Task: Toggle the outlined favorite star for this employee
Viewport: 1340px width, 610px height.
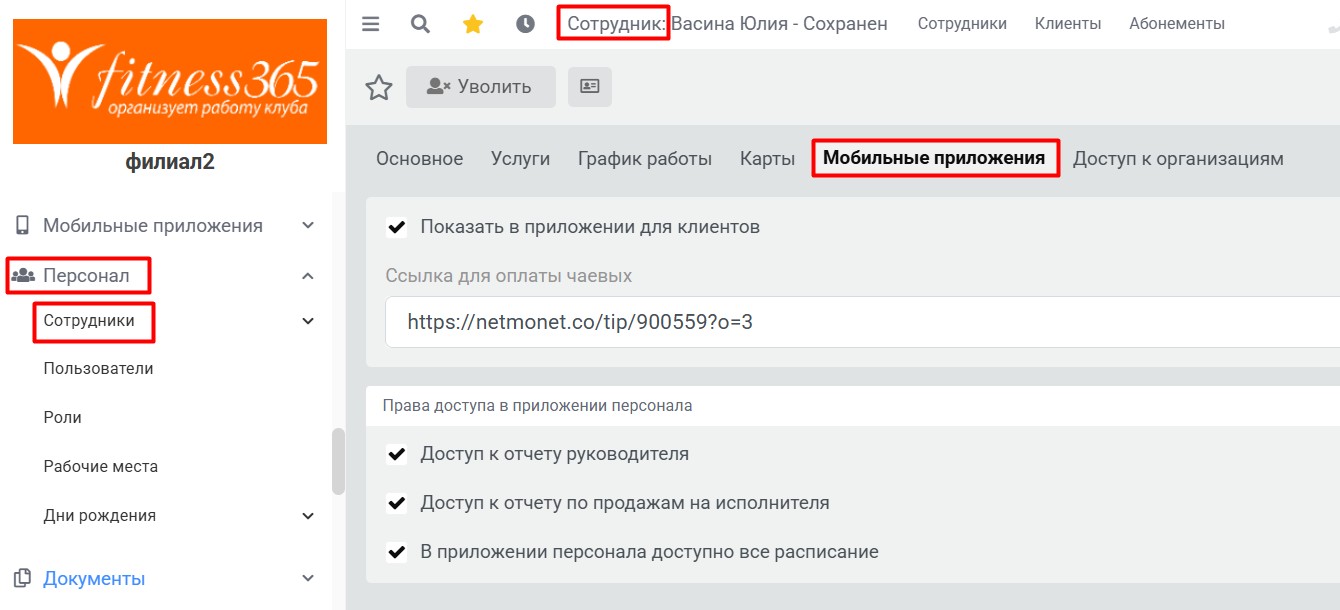Action: (x=379, y=87)
